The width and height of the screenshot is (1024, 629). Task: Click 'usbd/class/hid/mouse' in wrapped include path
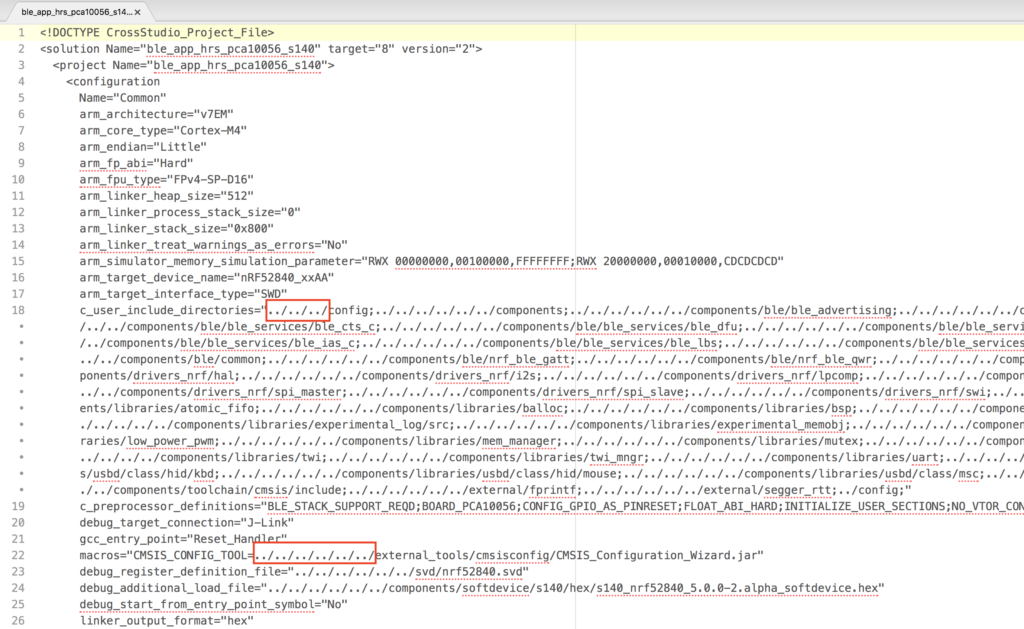click(x=550, y=474)
